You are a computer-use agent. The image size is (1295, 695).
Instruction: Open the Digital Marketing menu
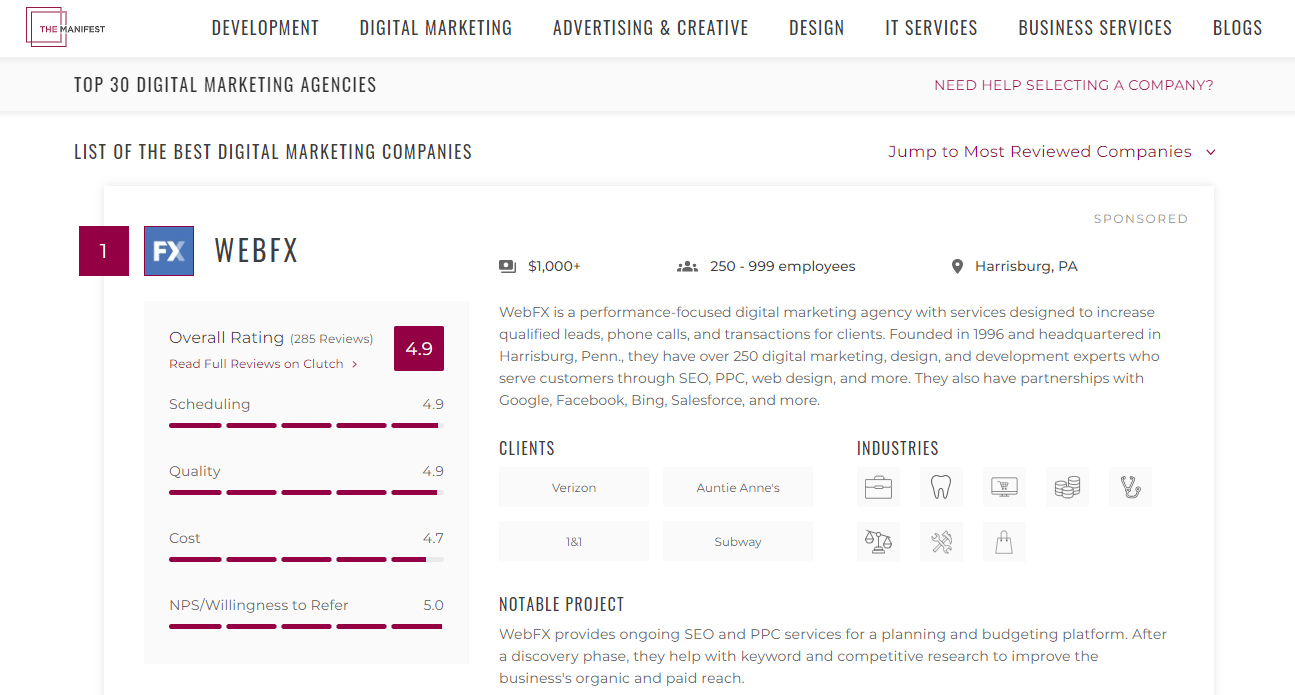(436, 28)
